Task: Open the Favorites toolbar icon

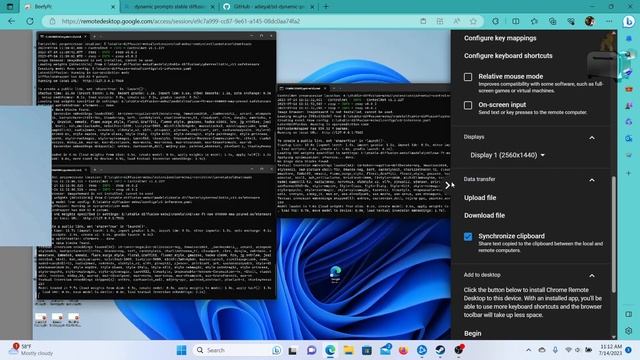Action: [534, 21]
